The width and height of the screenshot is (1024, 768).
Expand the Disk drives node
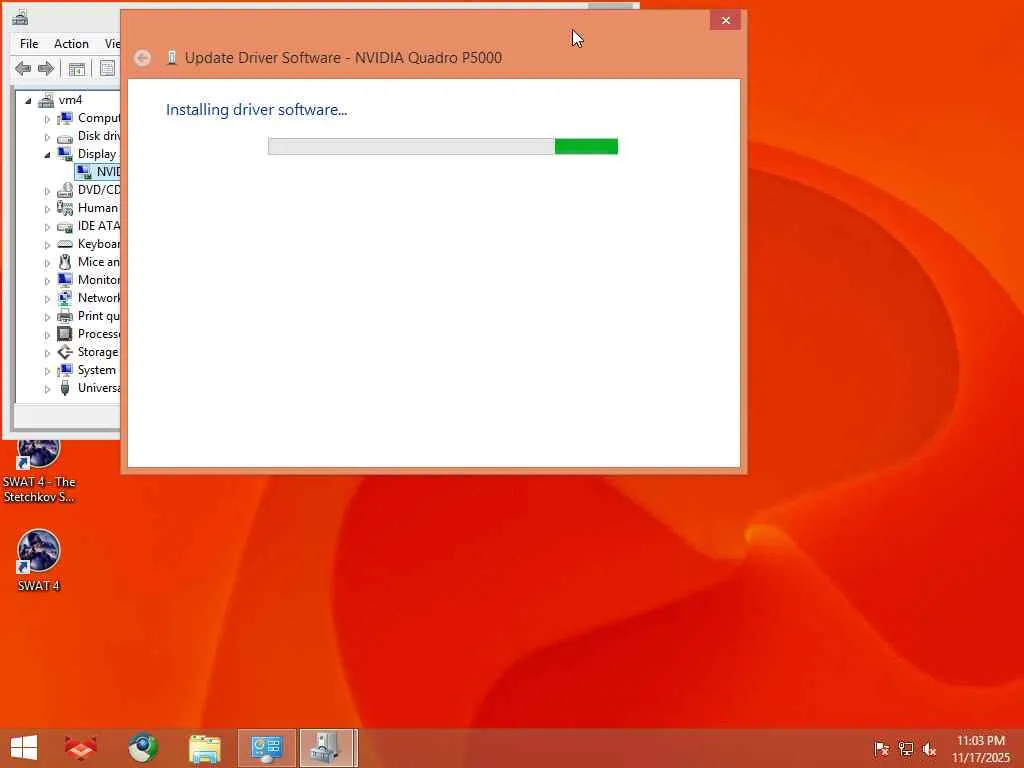pos(47,137)
